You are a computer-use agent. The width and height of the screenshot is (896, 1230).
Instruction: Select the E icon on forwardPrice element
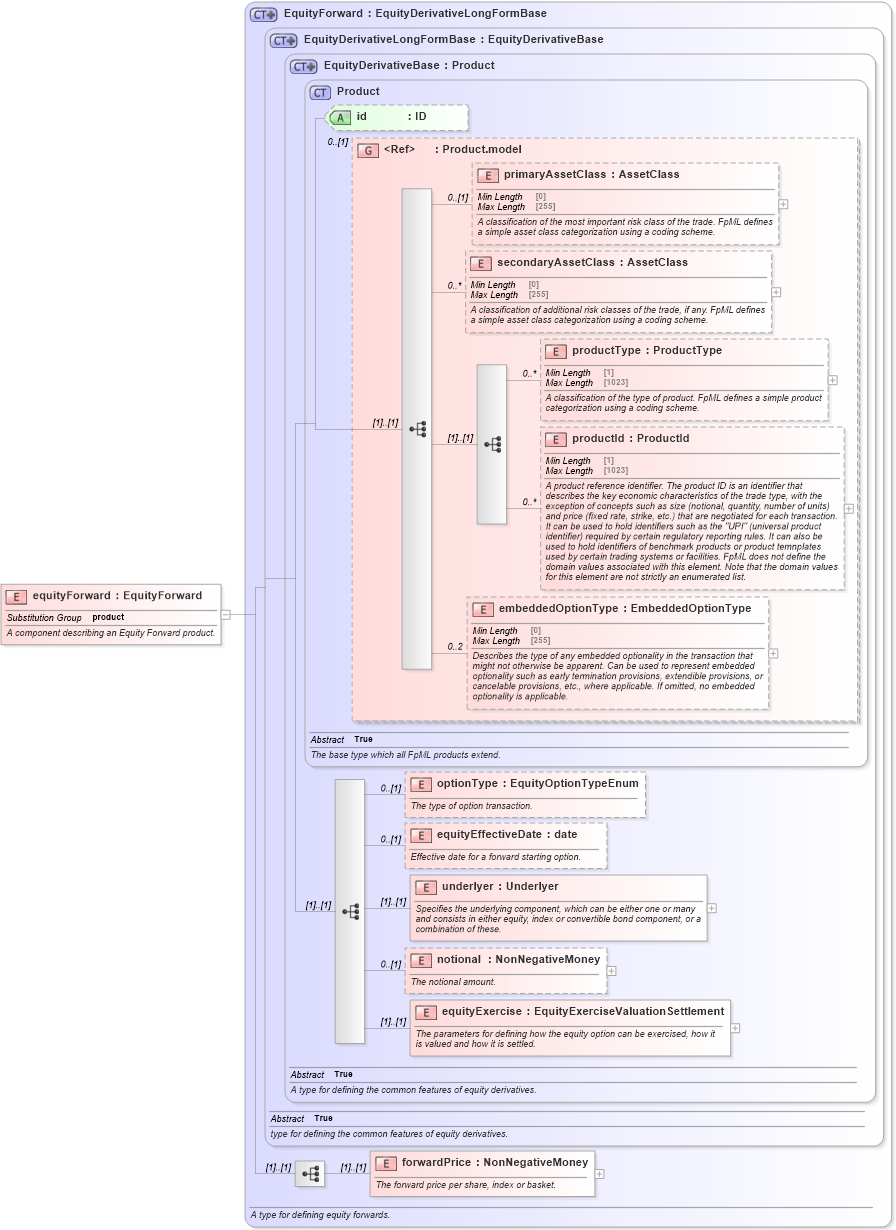coord(385,1163)
